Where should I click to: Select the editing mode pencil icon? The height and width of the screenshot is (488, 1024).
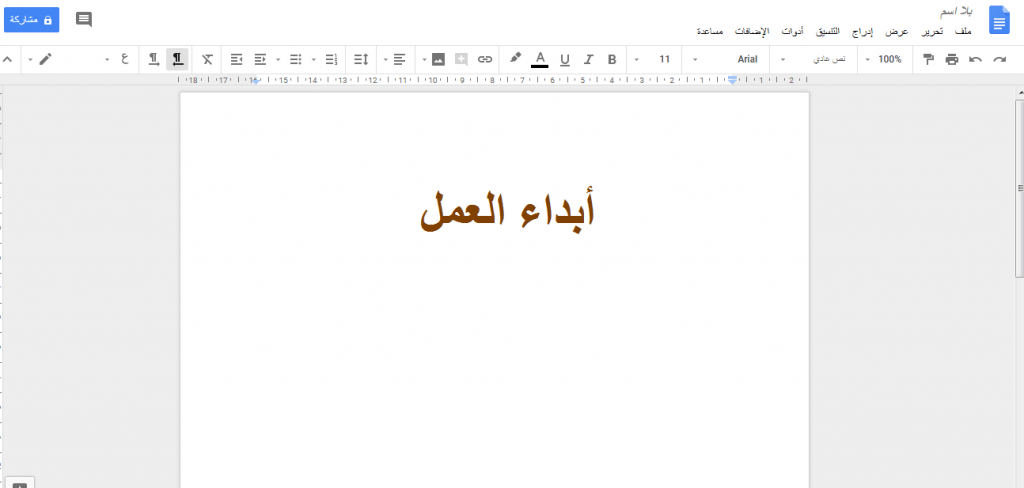[45, 59]
